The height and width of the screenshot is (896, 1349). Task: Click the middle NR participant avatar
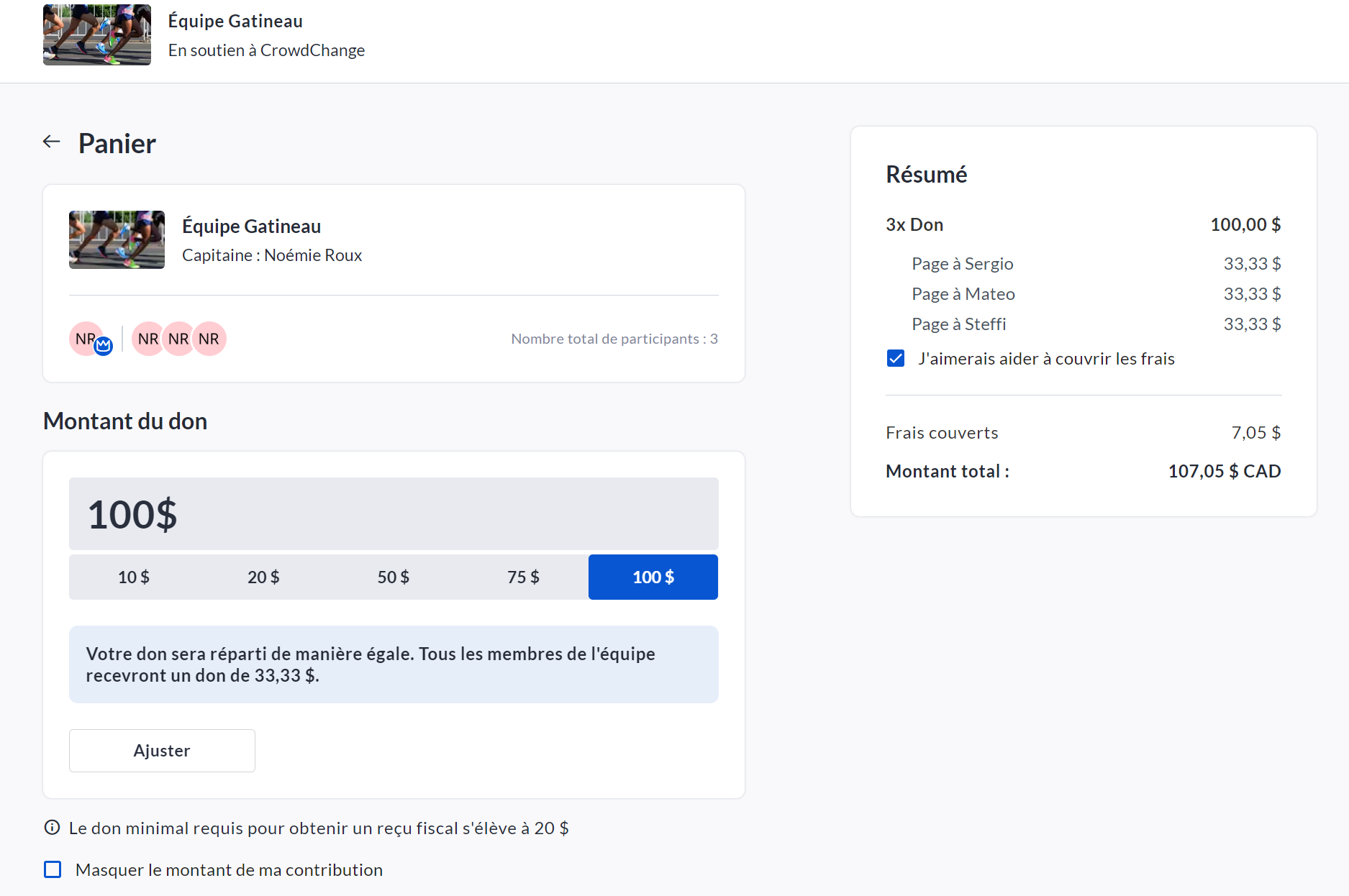click(178, 339)
